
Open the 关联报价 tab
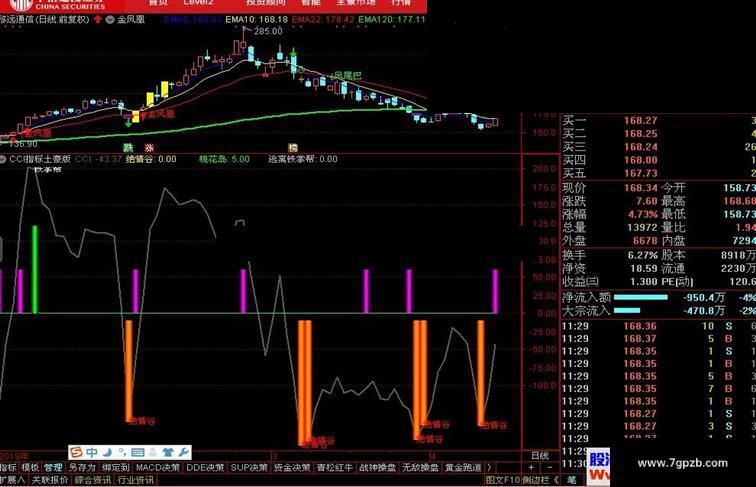point(50,480)
